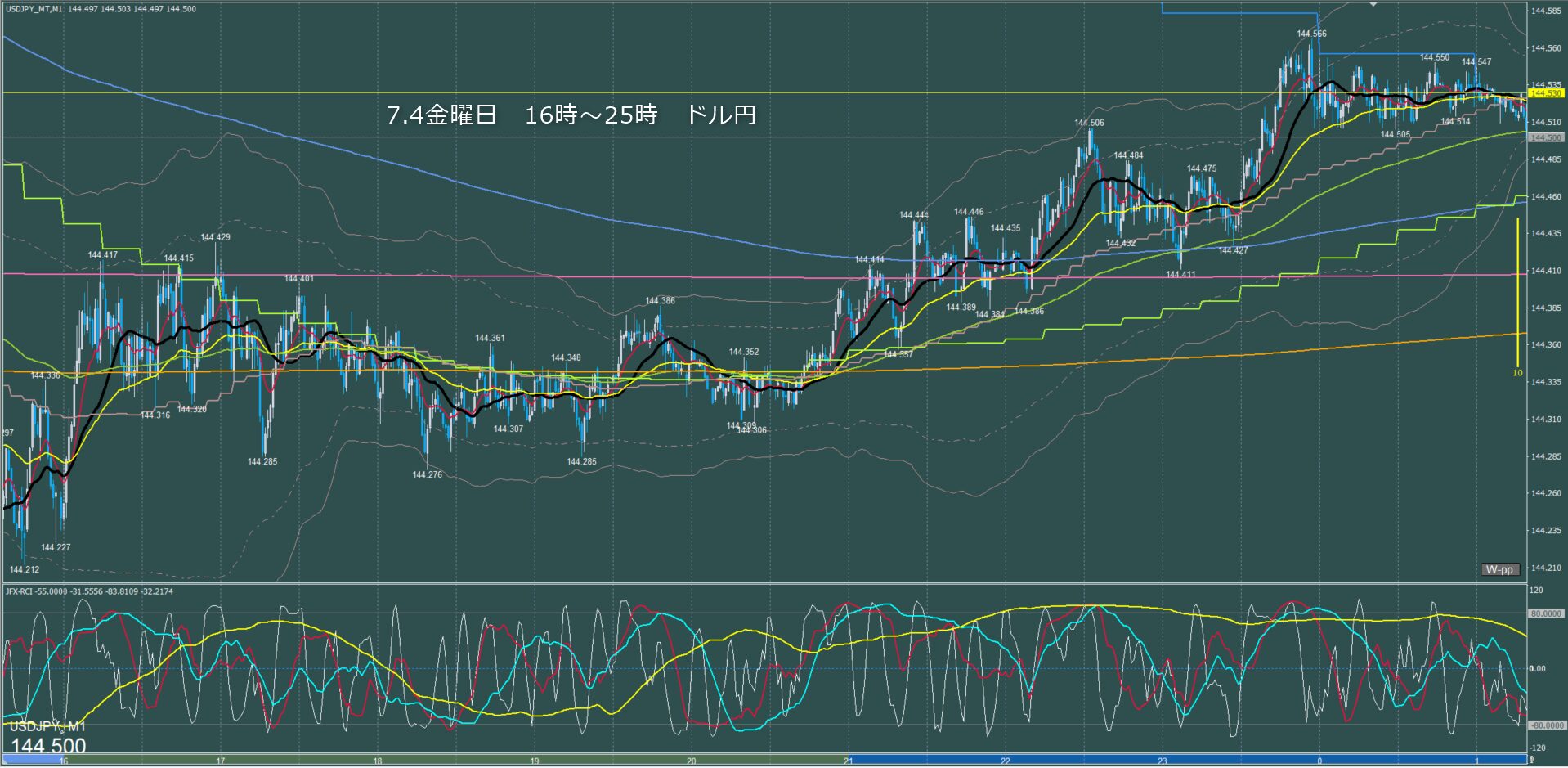Click the 144.276 low label
Screen dimensions: 1568x768
(x=427, y=474)
